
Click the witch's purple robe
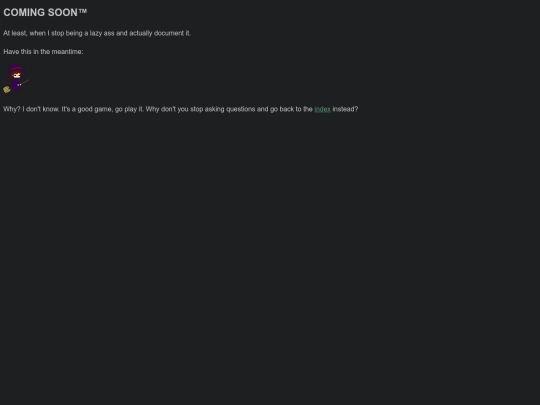[x=16, y=84]
